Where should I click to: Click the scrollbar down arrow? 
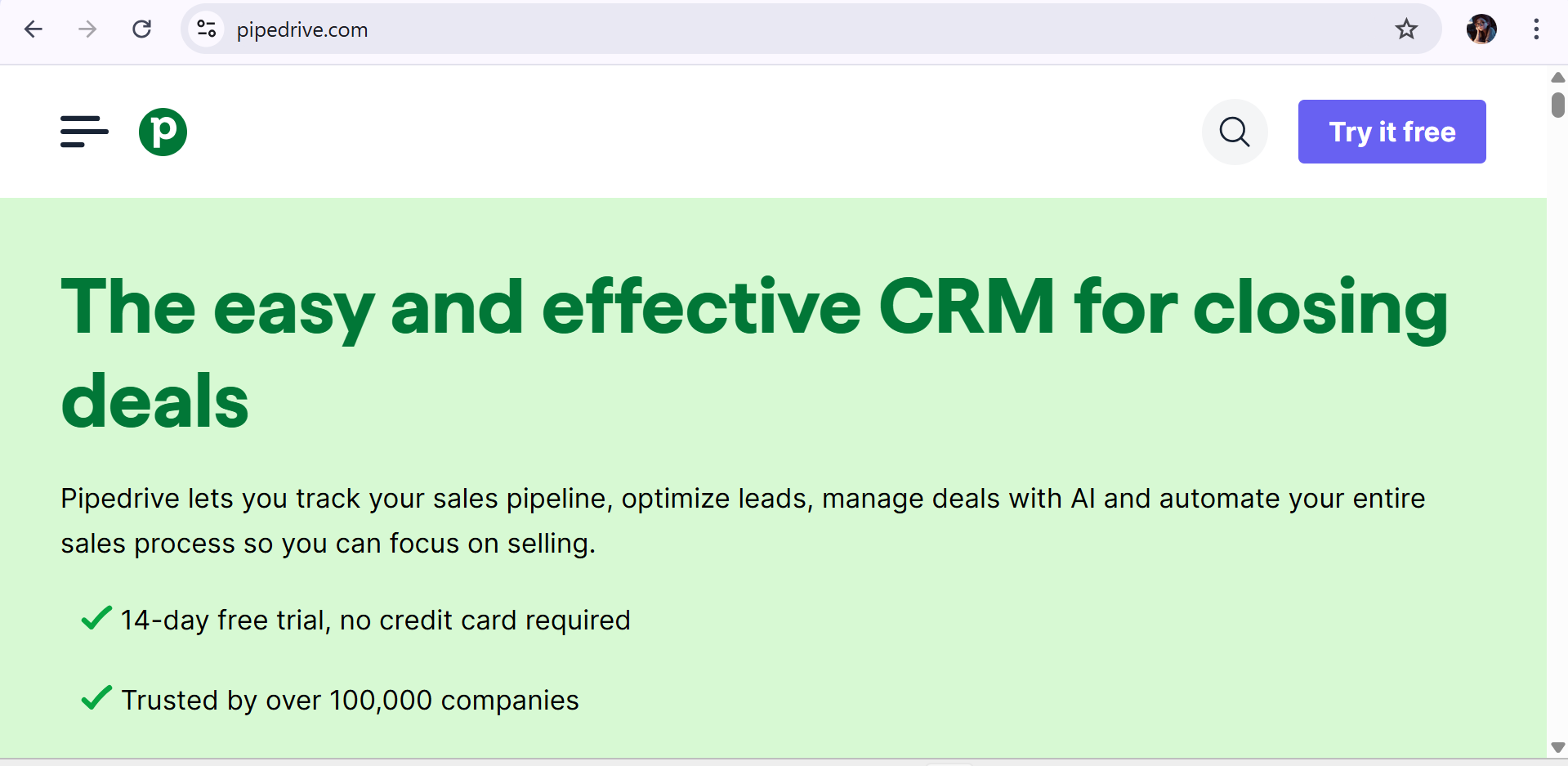click(x=1557, y=747)
